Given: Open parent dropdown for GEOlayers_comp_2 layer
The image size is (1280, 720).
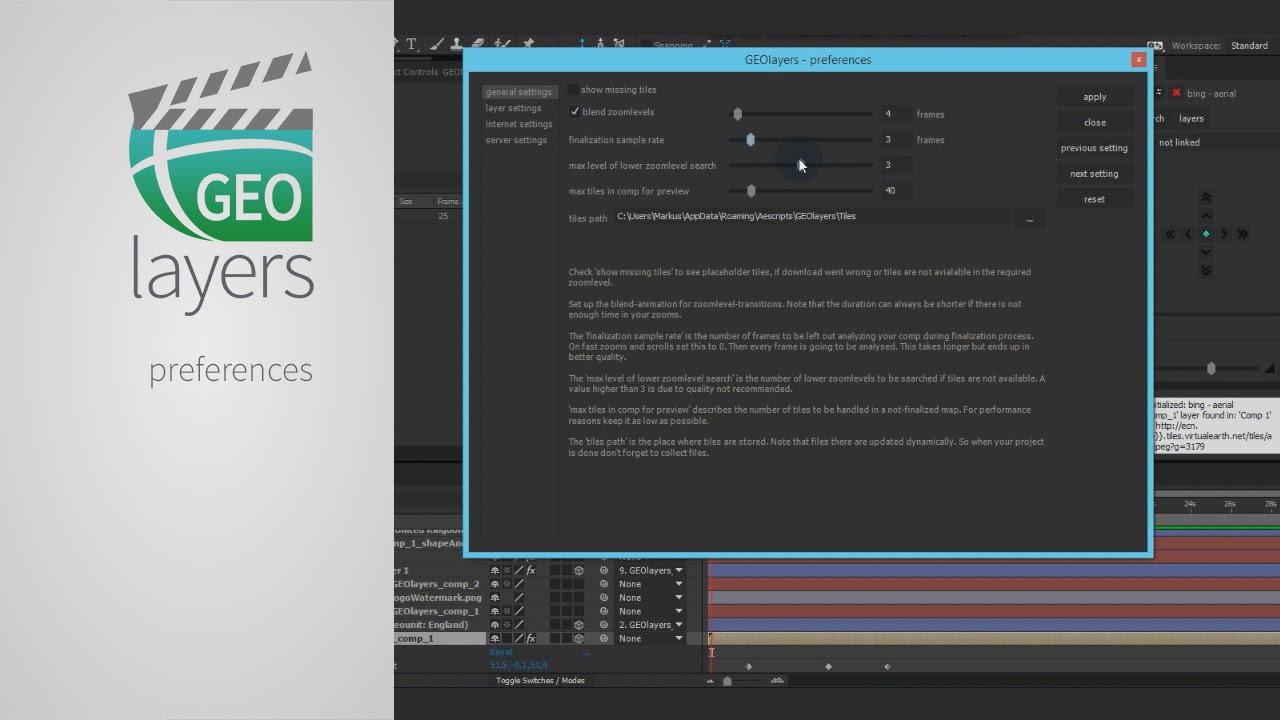Looking at the screenshot, I should (x=651, y=584).
